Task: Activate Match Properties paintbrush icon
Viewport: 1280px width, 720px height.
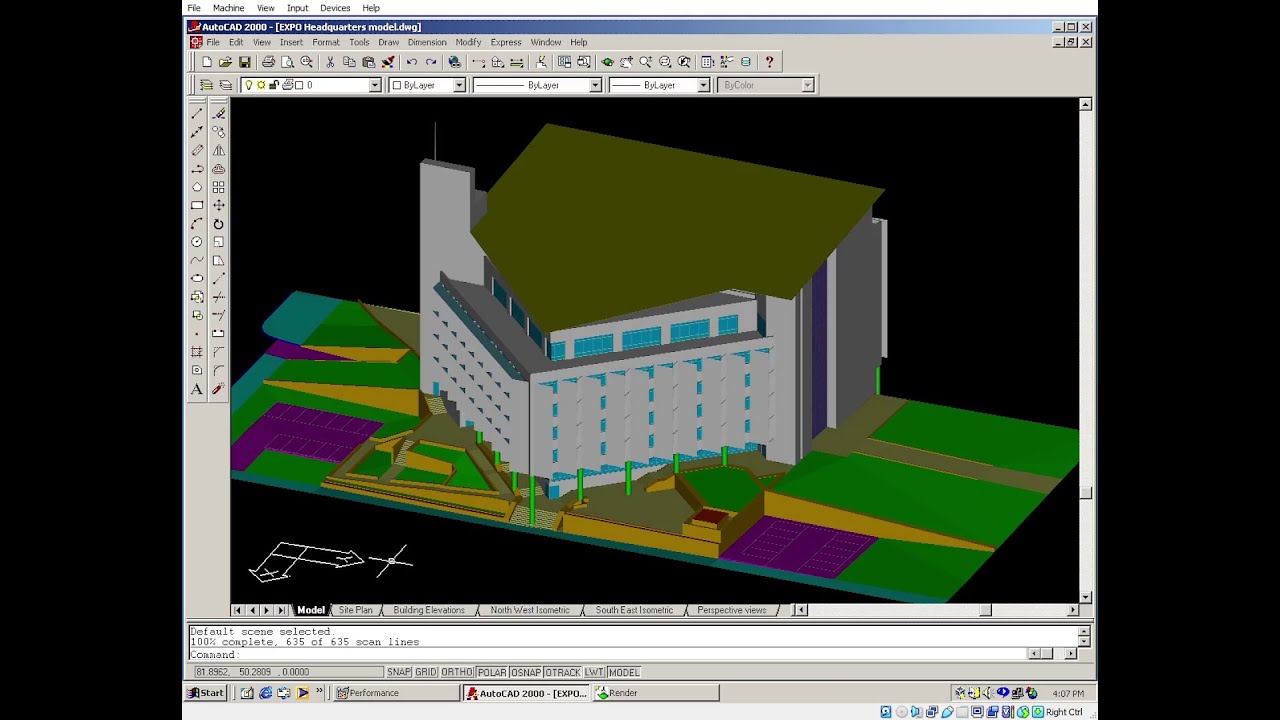Action: [x=388, y=62]
